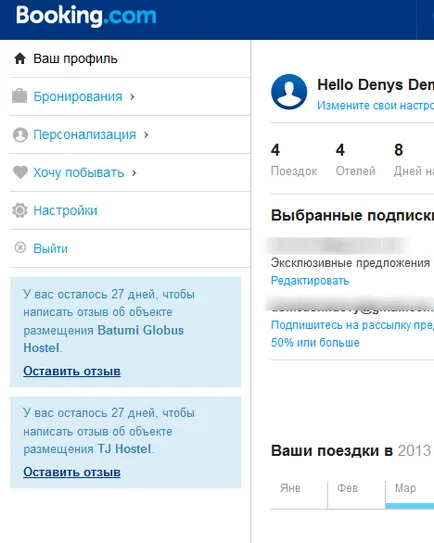Click the Batumi Globus Hostel name
434x543 pixels.
[x=104, y=339]
